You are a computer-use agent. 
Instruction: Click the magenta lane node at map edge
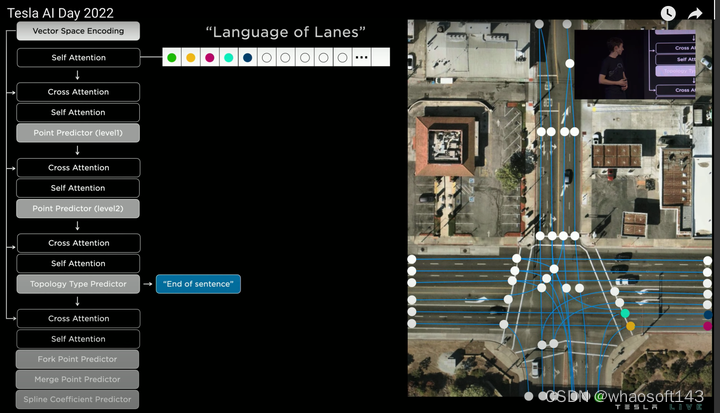(x=708, y=326)
